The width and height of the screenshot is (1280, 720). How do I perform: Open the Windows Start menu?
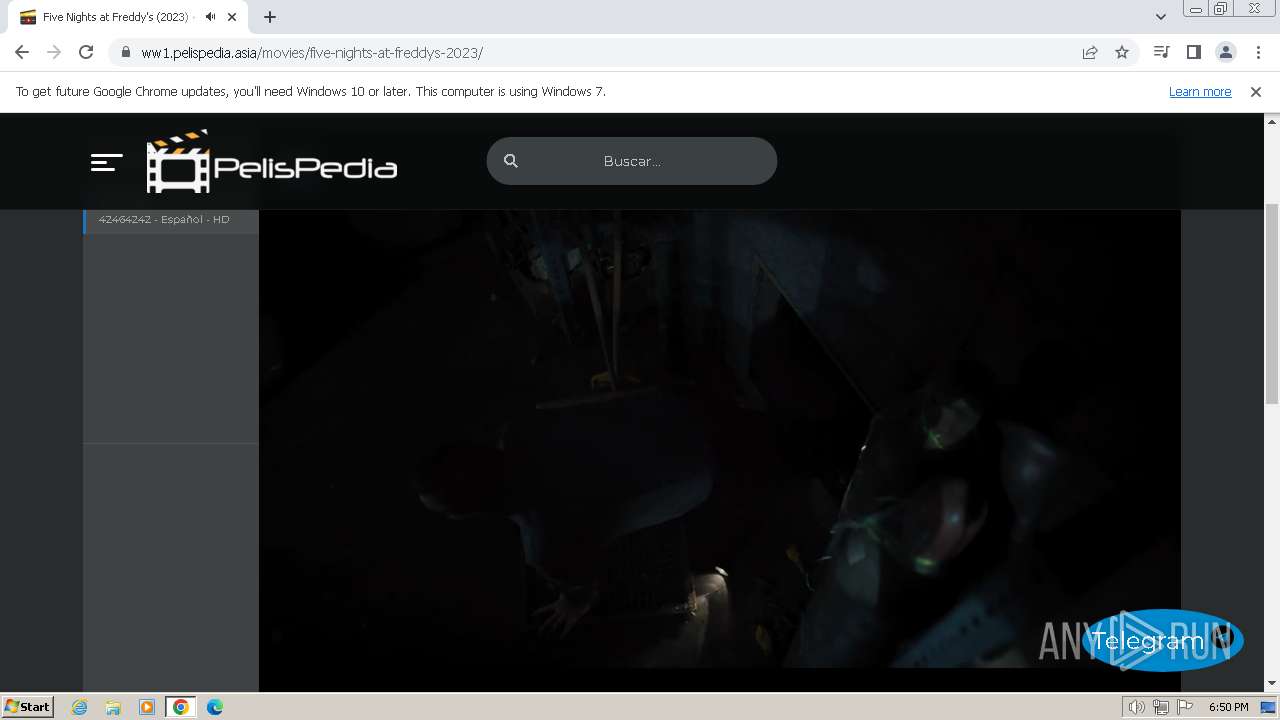(27, 707)
